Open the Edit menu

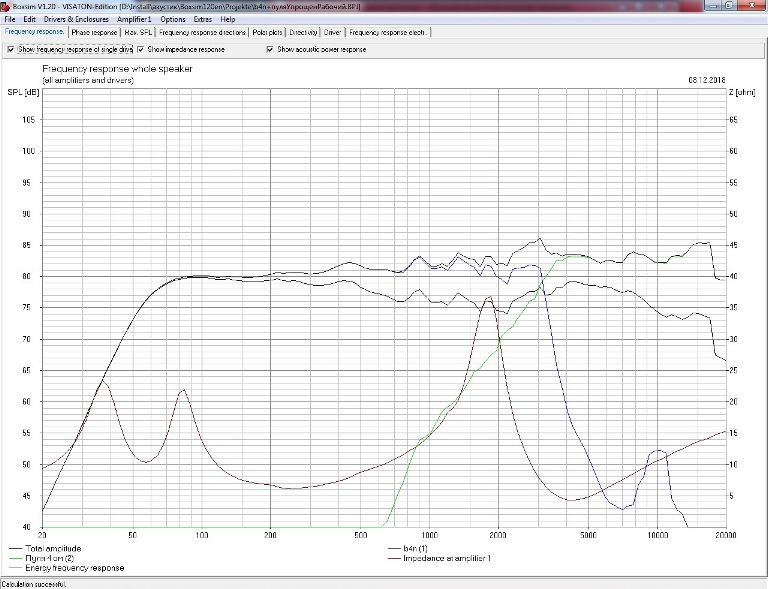(x=29, y=19)
